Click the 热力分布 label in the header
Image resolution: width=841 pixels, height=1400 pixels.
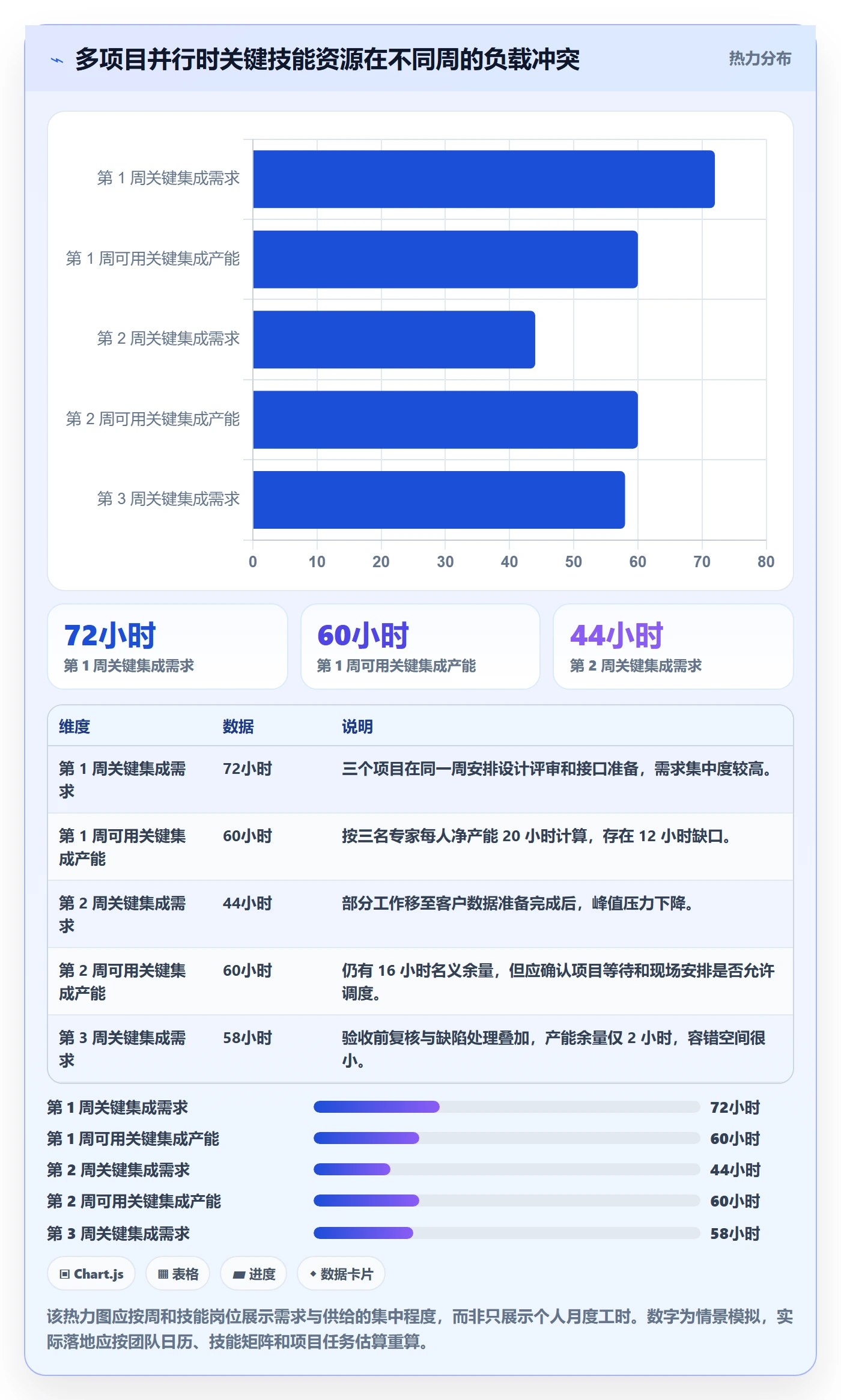coord(760,58)
